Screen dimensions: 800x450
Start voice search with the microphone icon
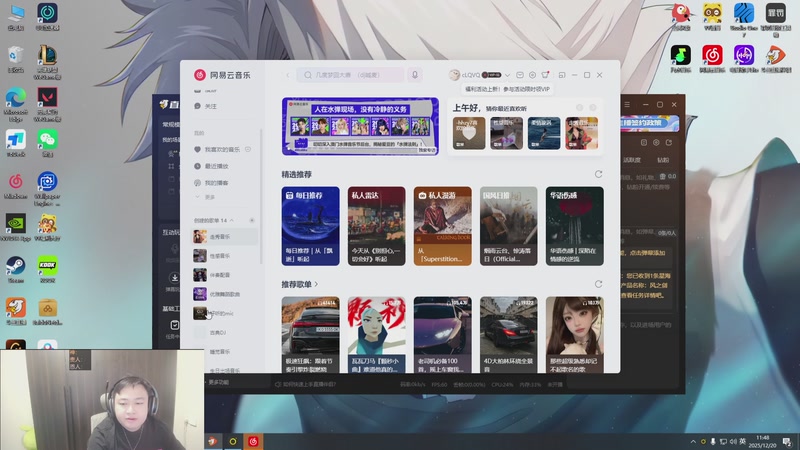click(x=415, y=75)
